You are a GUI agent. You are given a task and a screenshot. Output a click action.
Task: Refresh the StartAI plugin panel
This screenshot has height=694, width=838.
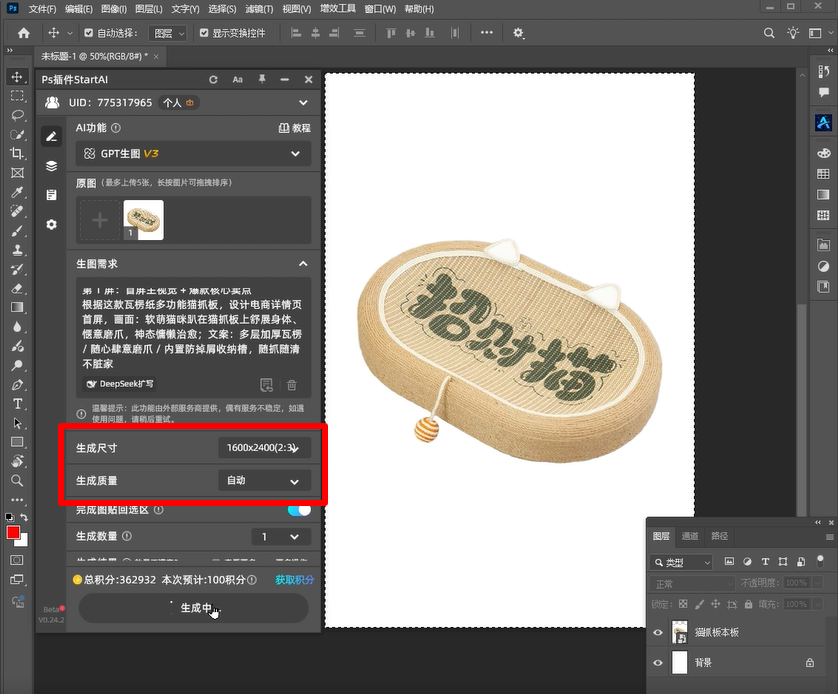point(213,80)
